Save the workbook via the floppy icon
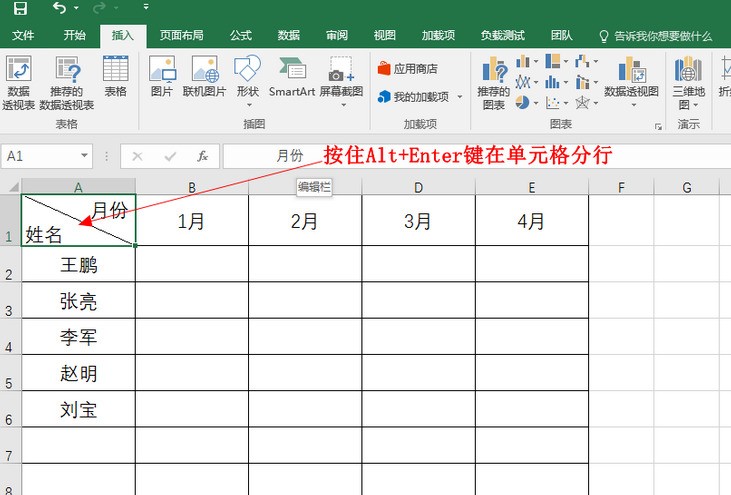731x495 pixels. pos(20,7)
